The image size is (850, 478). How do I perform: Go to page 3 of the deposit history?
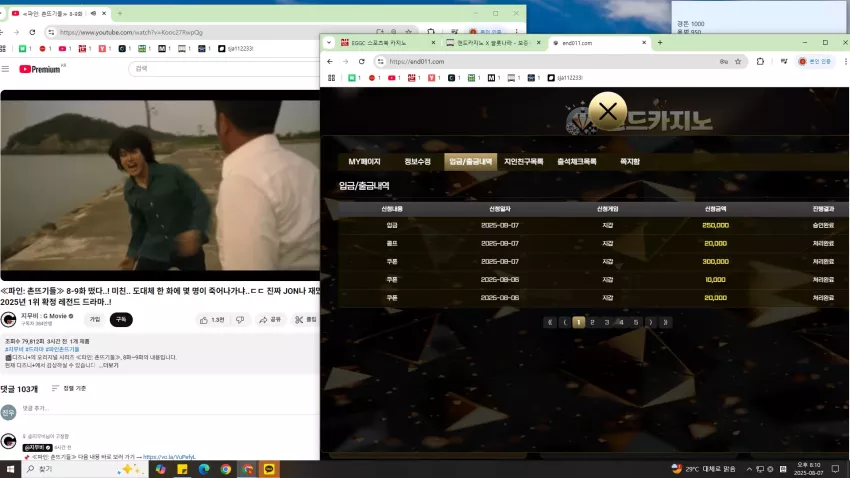(x=607, y=322)
